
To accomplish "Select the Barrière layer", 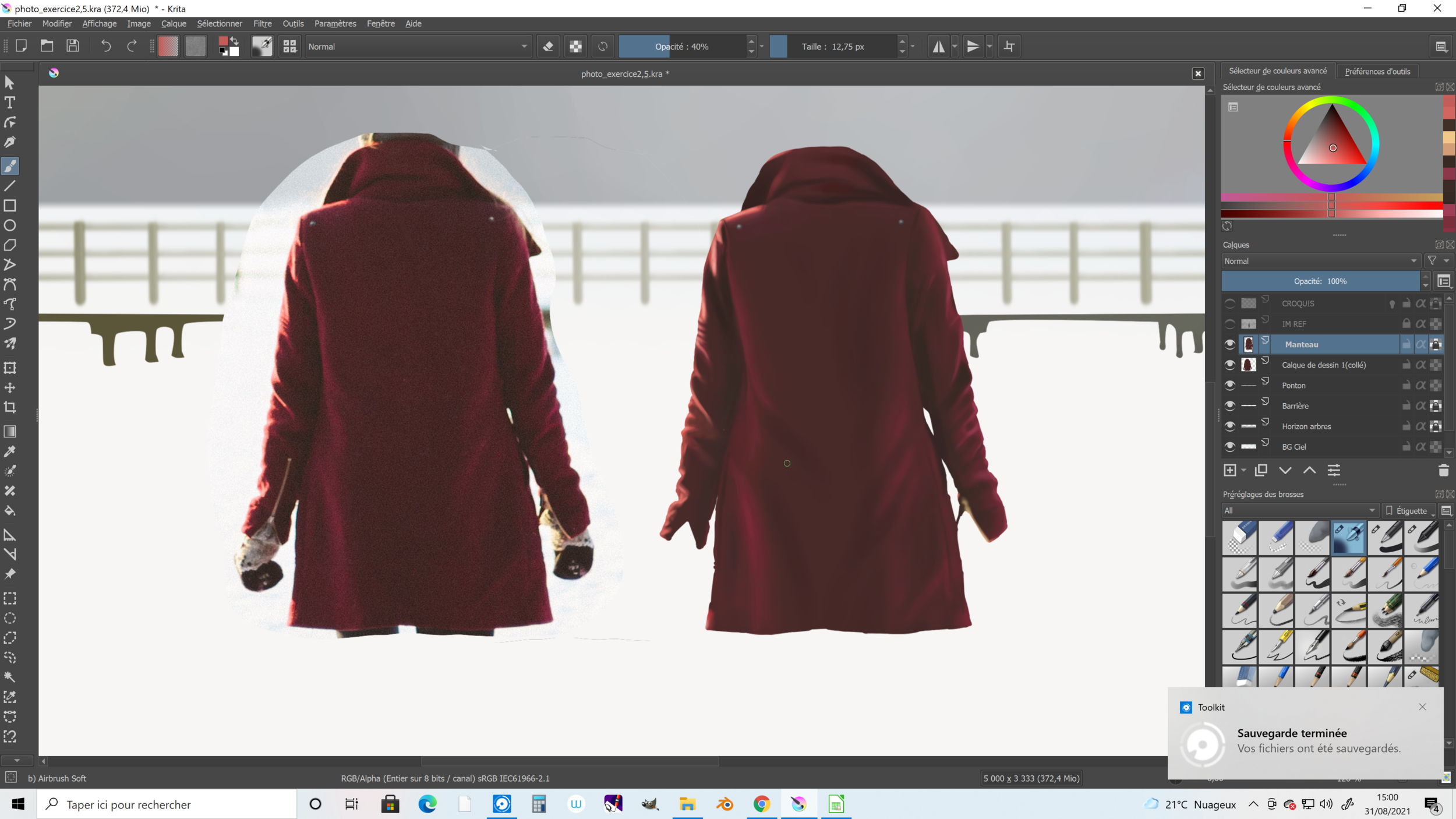I will [1295, 406].
